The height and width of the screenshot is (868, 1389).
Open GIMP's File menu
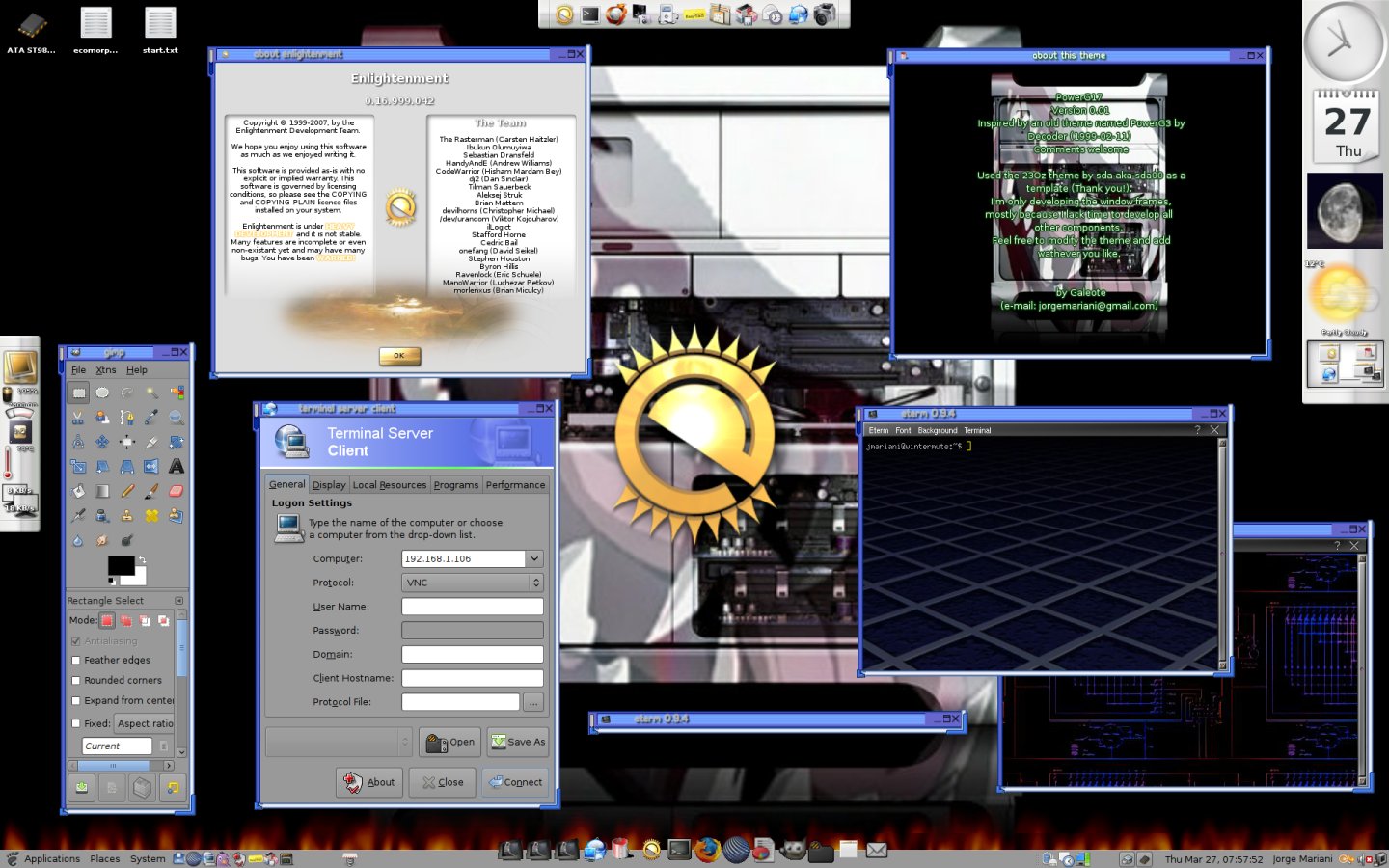pos(78,370)
